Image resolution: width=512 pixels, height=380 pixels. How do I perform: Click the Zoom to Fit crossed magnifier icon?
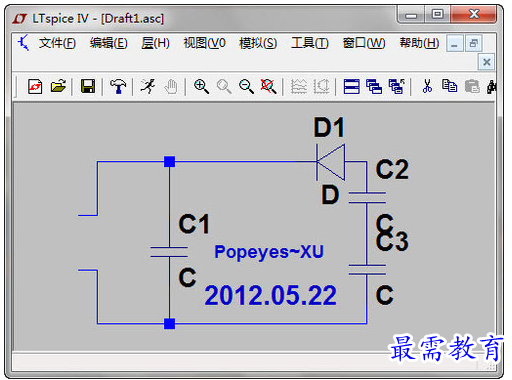(x=268, y=87)
